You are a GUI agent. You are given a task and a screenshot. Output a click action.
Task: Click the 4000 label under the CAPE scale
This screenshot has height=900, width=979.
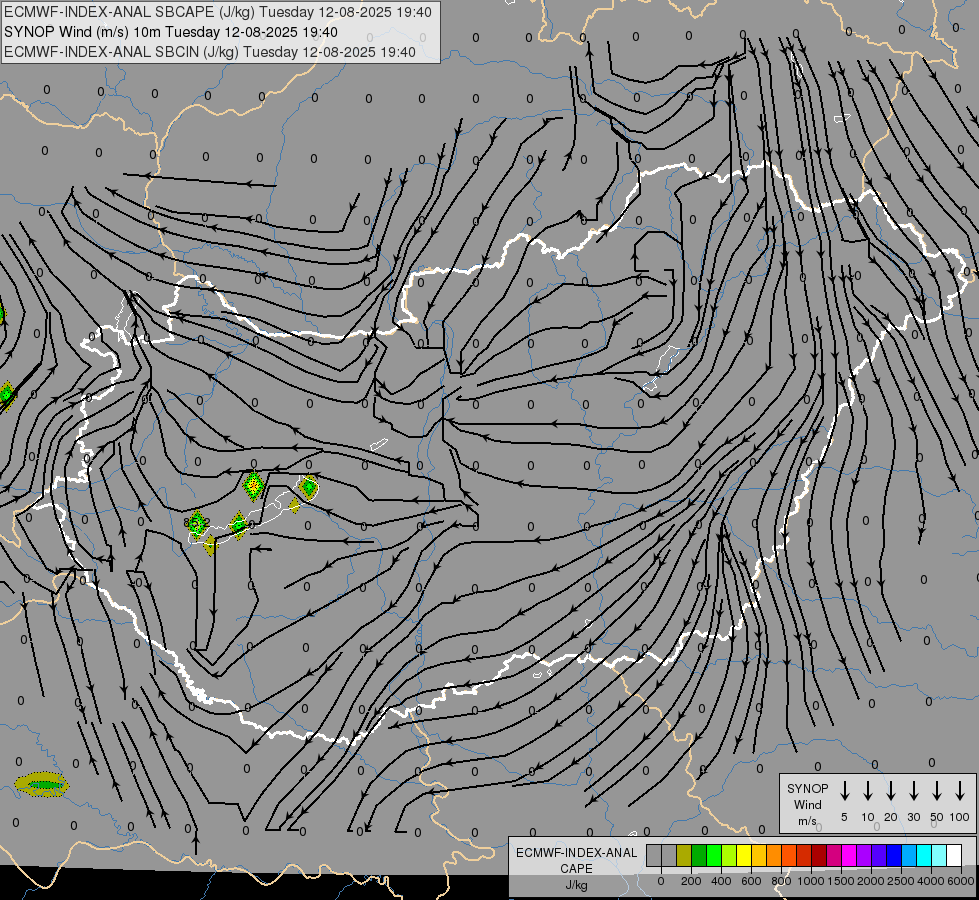[930, 881]
